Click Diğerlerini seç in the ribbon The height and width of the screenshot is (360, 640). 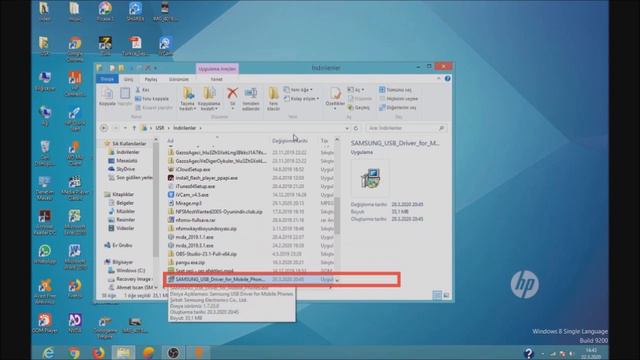click(x=398, y=108)
